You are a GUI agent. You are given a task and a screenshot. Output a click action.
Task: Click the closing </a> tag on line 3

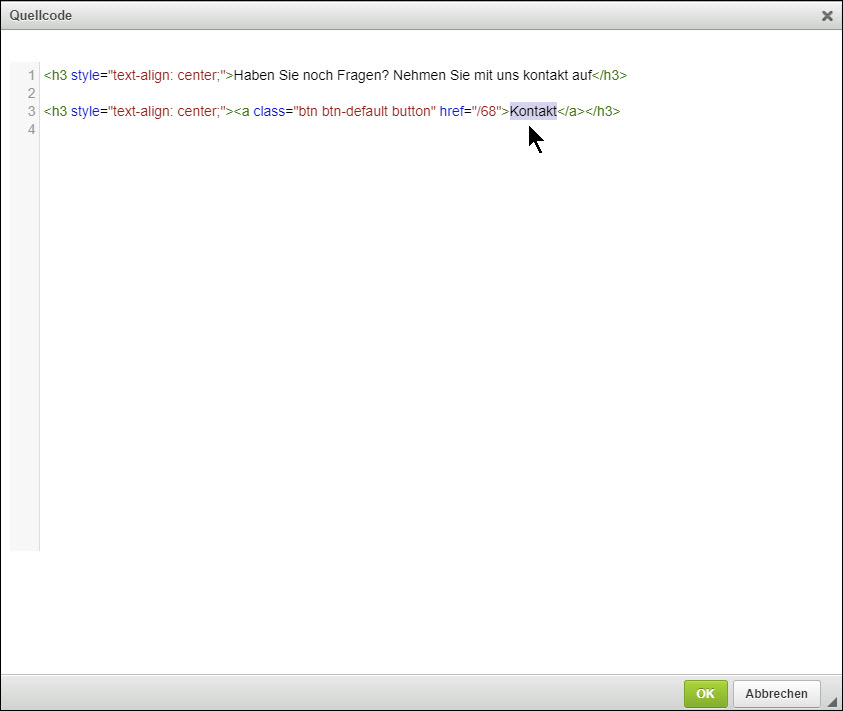tap(571, 111)
